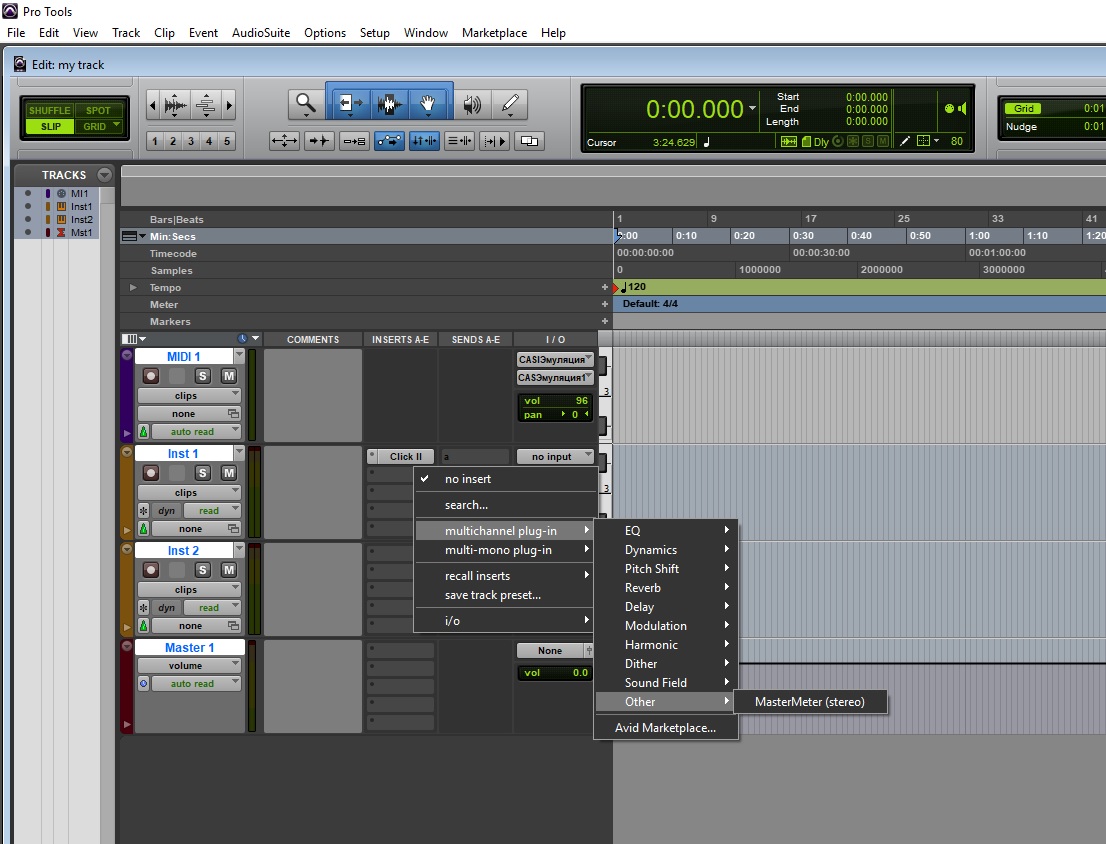This screenshot has height=844, width=1106.
Task: Select zoom preset 3
Action: (x=190, y=141)
